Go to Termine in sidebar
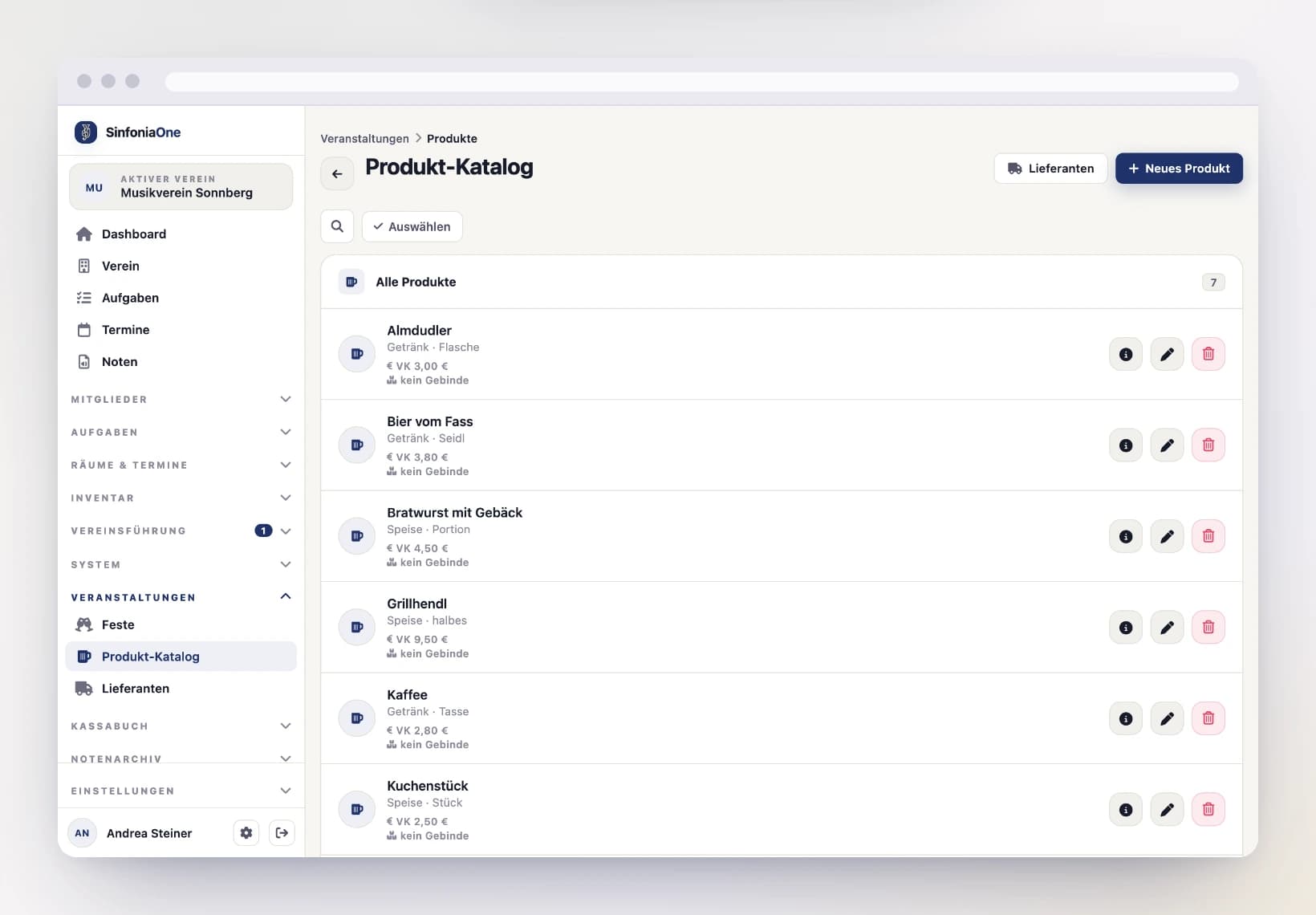1316x915 pixels. coord(181,330)
